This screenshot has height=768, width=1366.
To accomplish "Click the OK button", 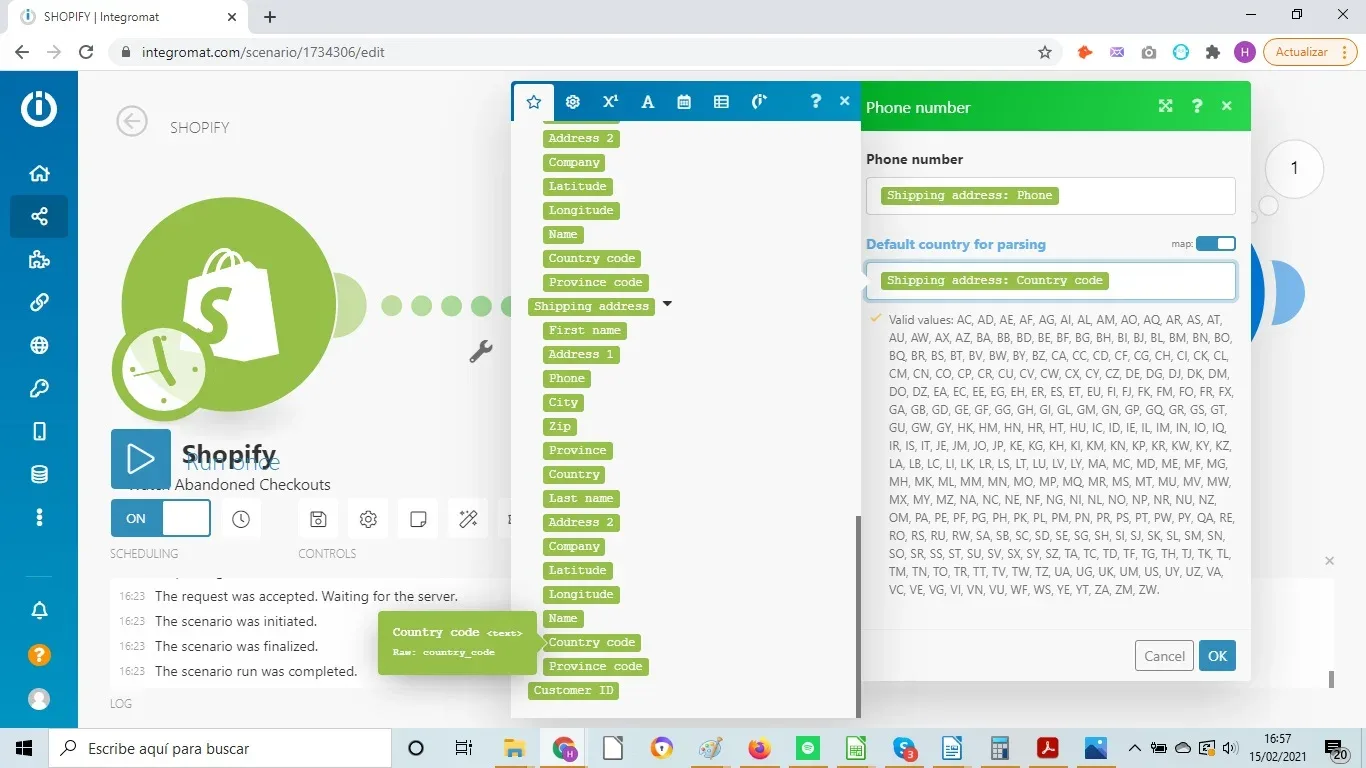I will pyautogui.click(x=1217, y=656).
